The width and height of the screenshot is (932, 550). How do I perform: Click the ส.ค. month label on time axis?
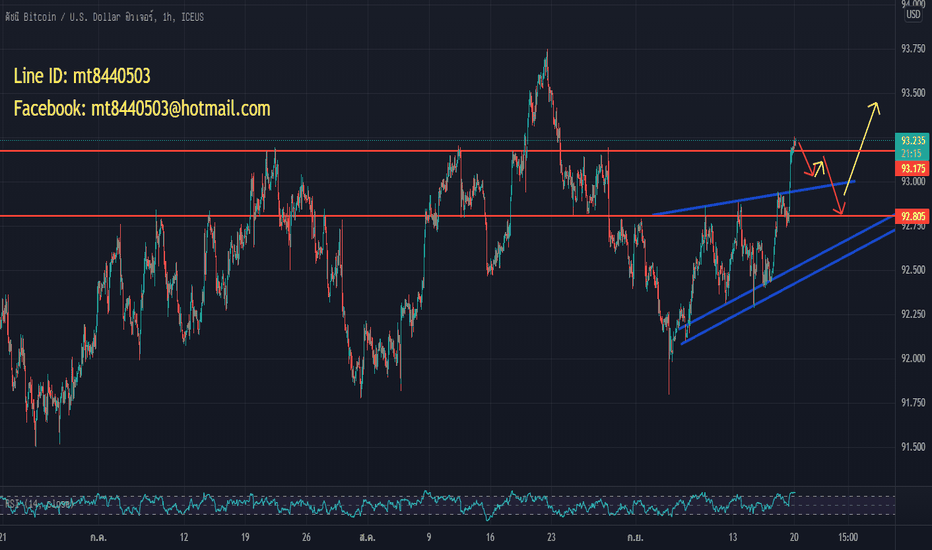(x=367, y=537)
